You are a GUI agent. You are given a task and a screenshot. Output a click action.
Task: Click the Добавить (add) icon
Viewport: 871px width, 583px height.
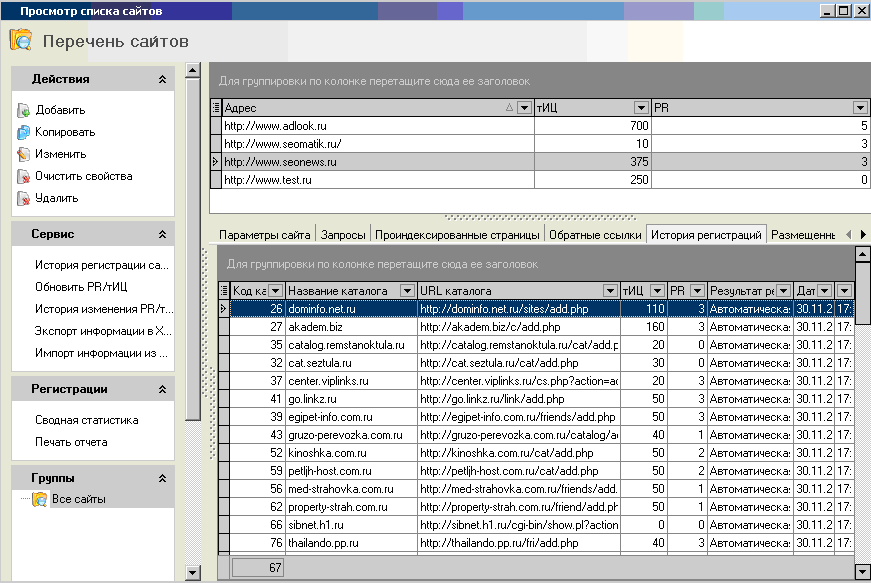tap(23, 111)
